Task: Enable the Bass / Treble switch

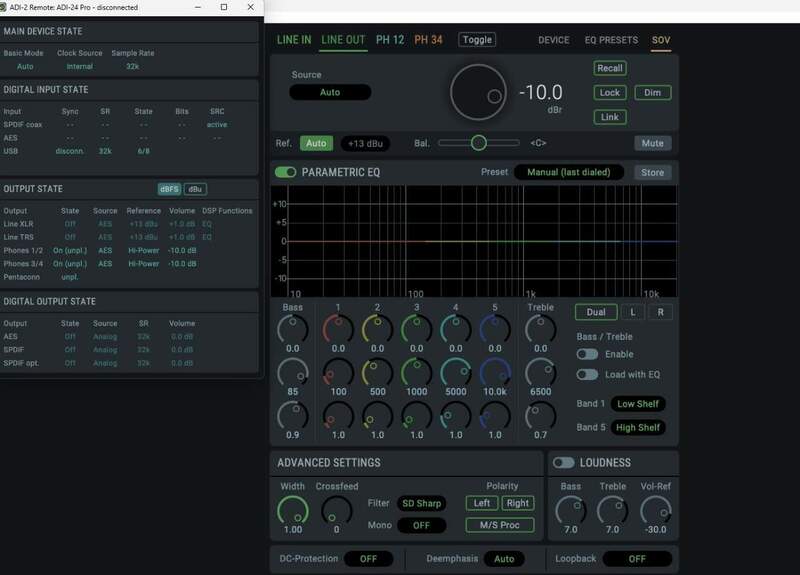Action: coord(587,355)
